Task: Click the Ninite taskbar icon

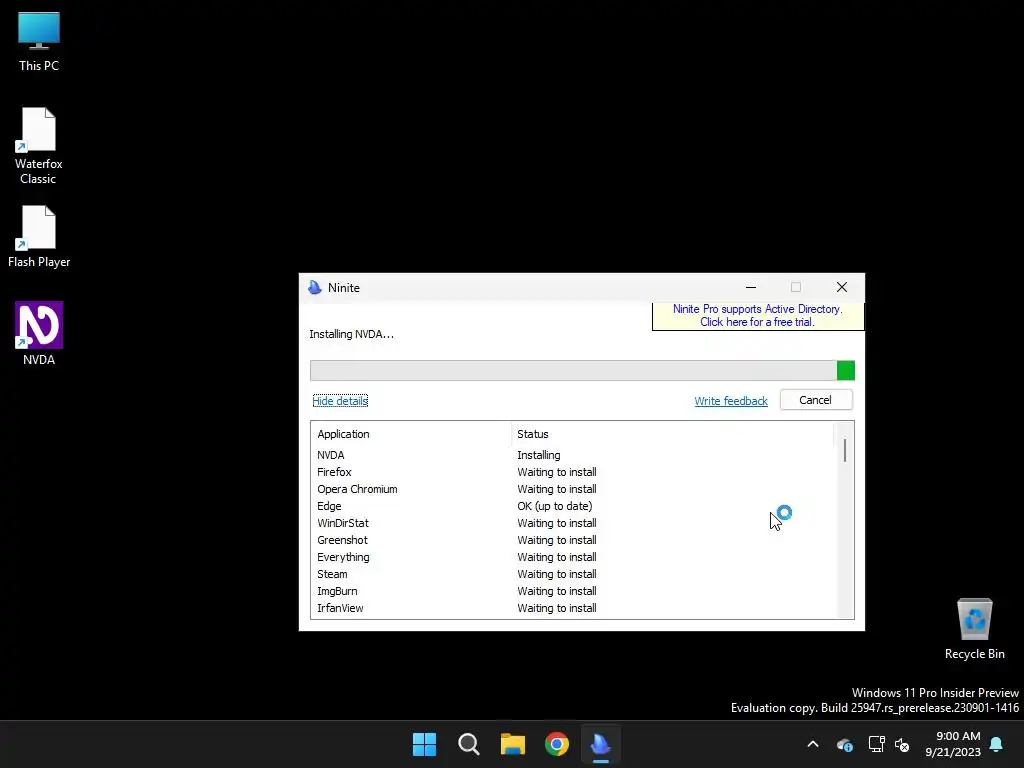Action: [x=601, y=744]
